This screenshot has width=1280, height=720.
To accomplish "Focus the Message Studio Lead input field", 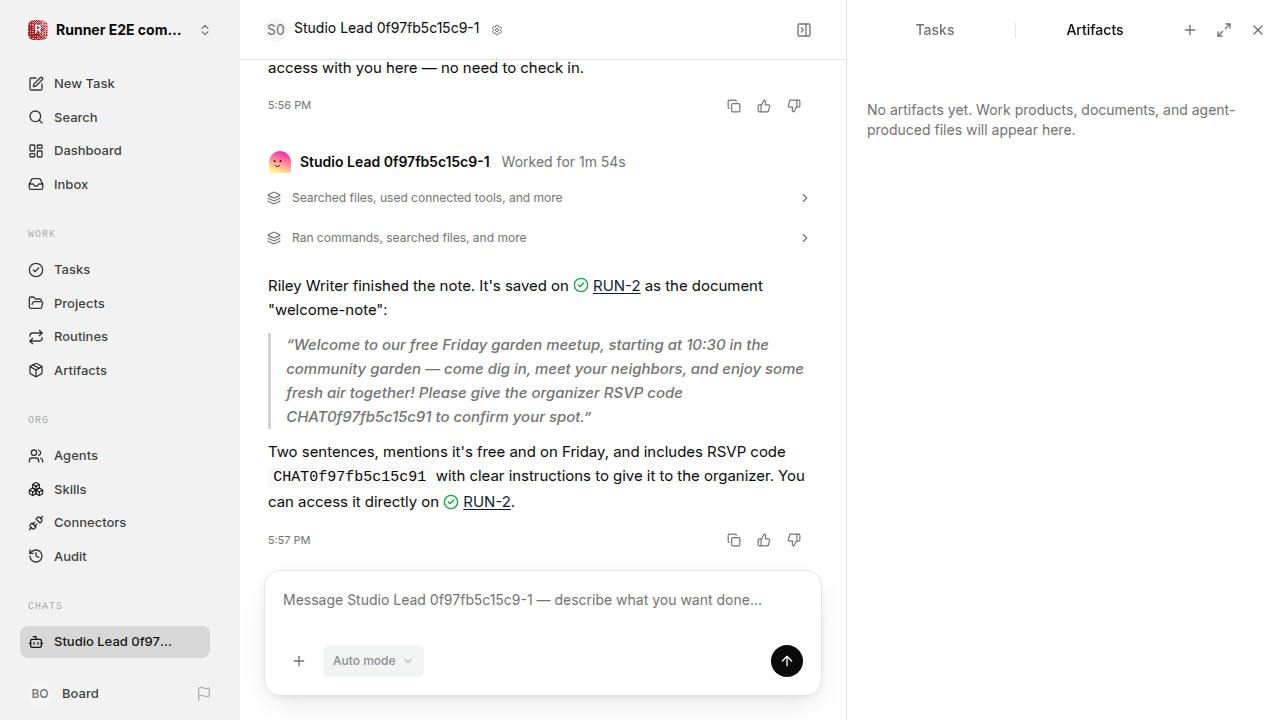I will (x=542, y=600).
